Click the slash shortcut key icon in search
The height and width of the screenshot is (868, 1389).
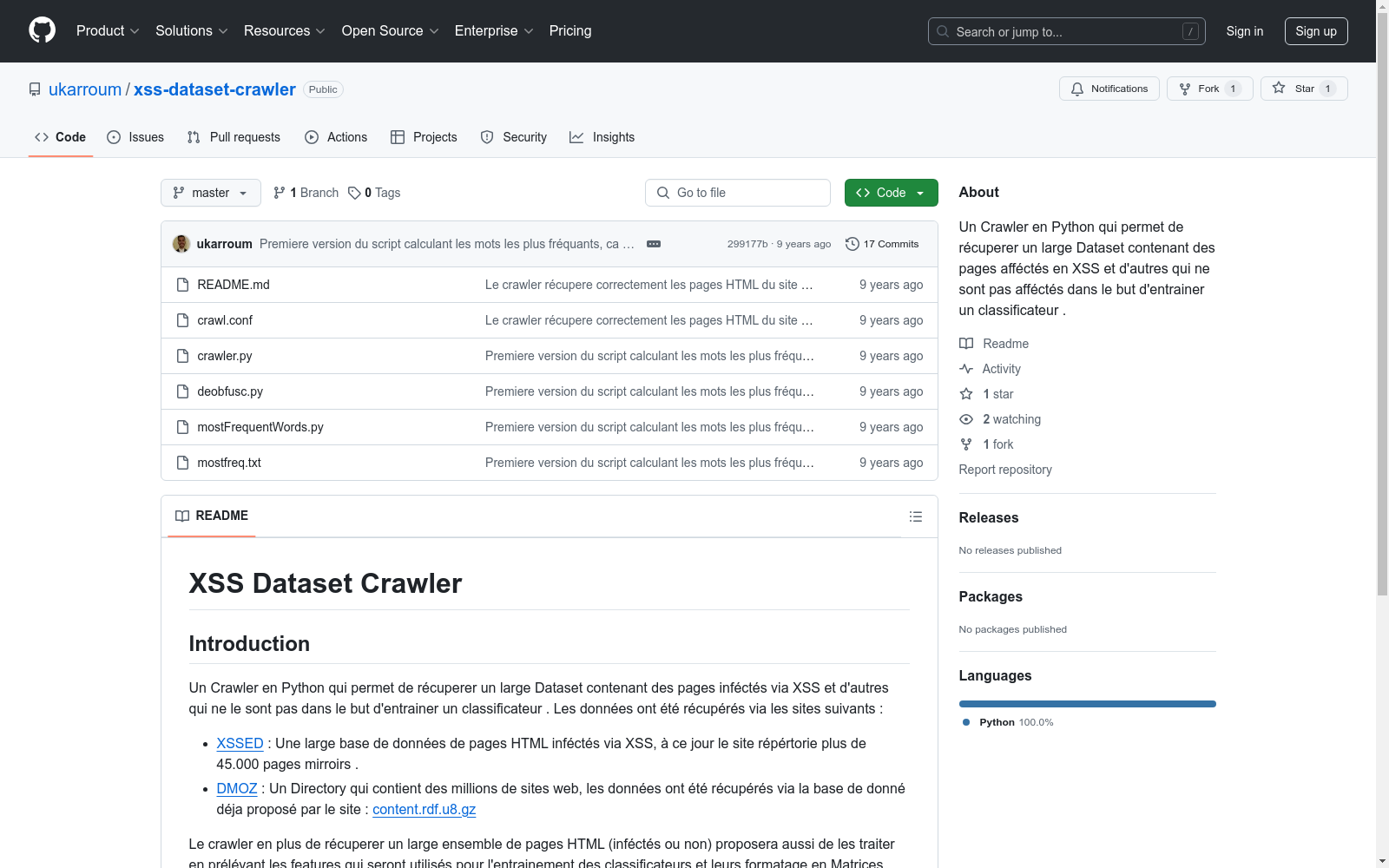[1190, 31]
